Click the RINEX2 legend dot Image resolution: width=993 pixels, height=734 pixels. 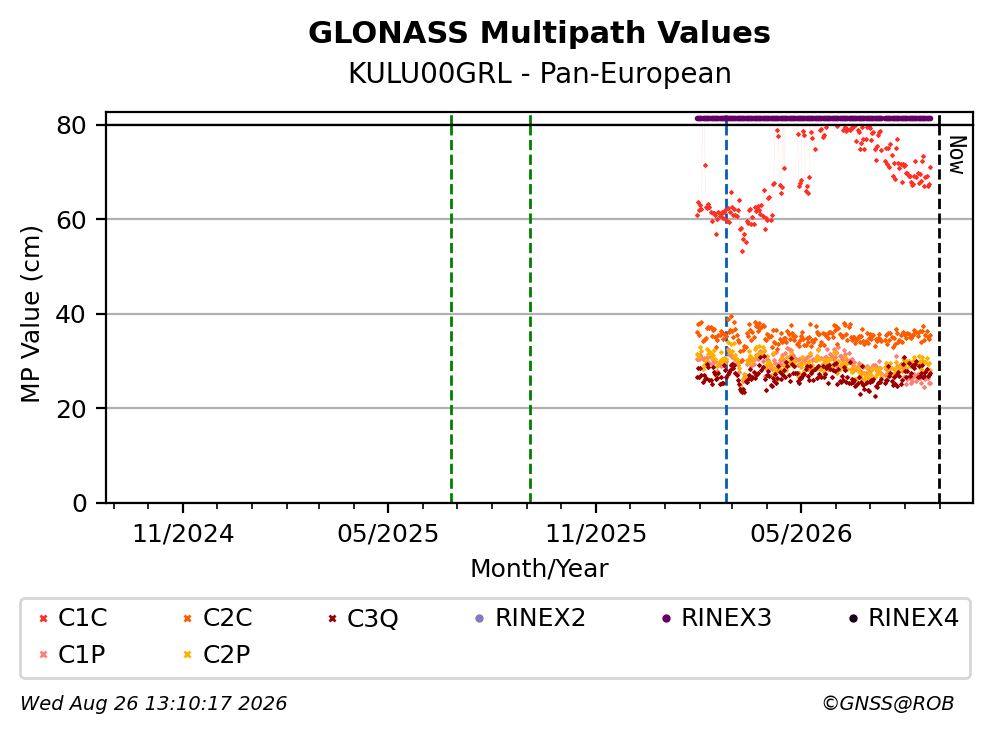click(479, 618)
